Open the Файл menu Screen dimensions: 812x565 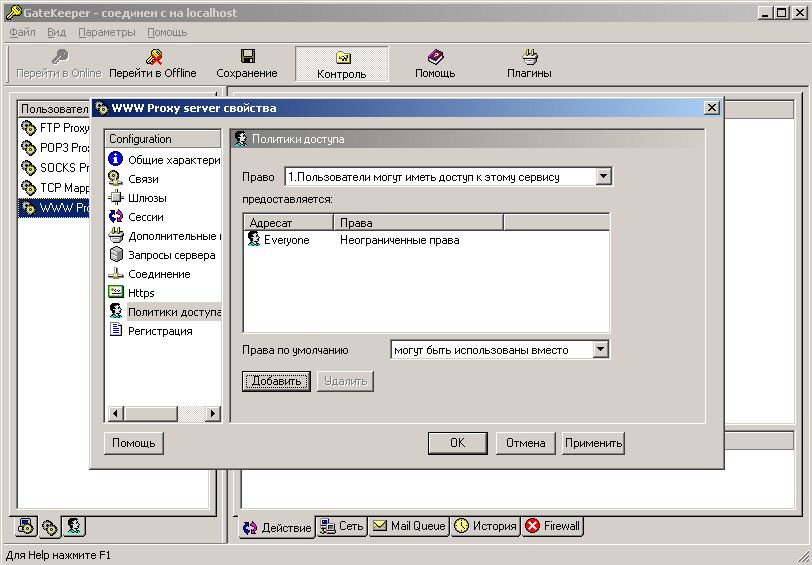point(22,32)
